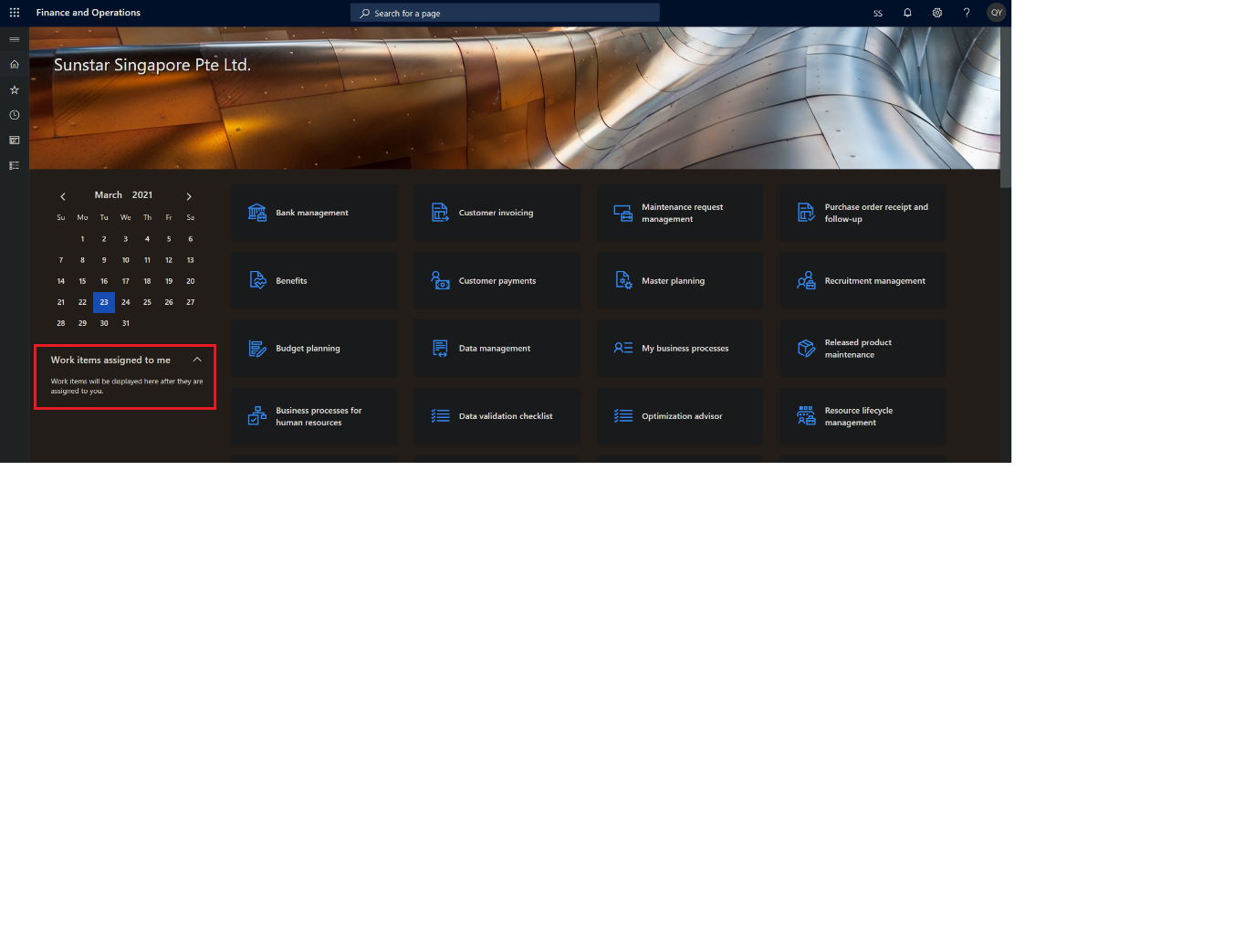Click Recruitment management tile icon
This screenshot has width=1255, height=952.
806,280
